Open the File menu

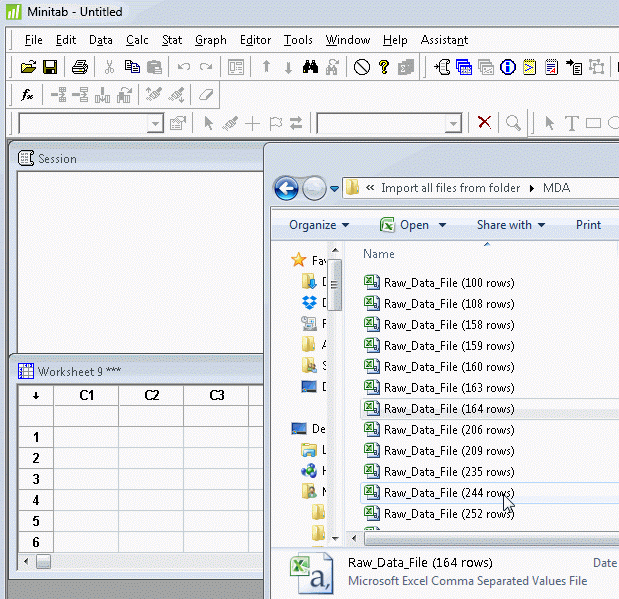click(x=34, y=40)
